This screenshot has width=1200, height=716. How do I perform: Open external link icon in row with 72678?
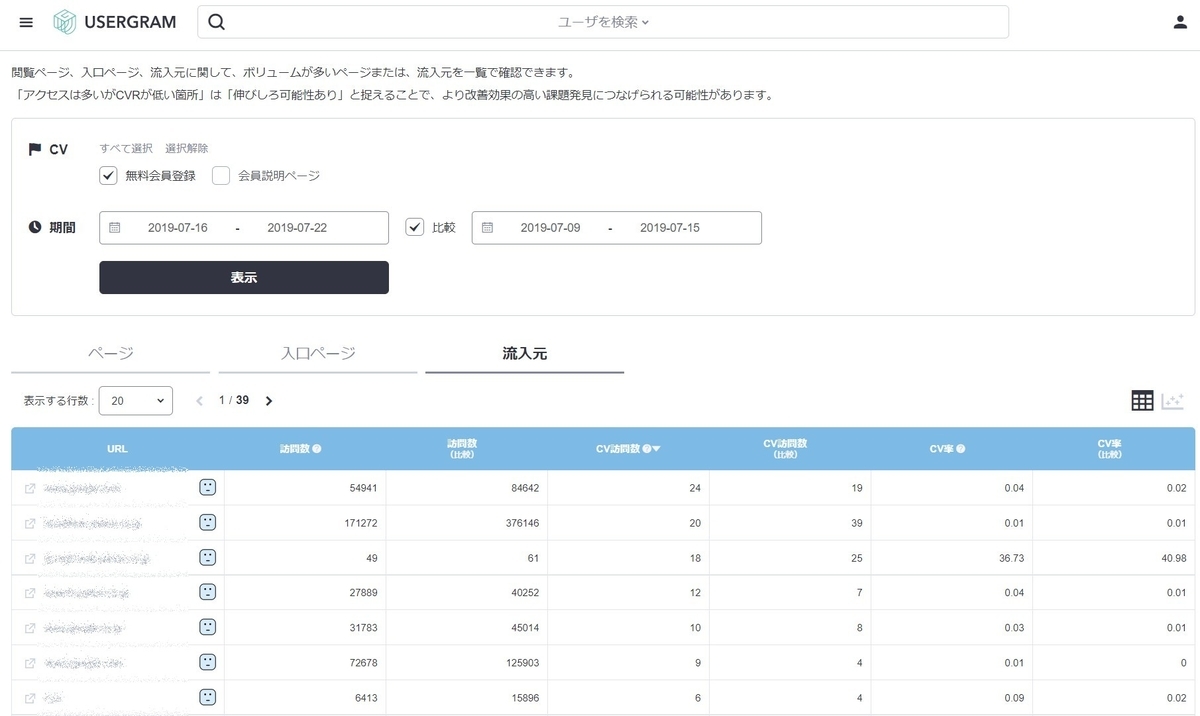(30, 663)
